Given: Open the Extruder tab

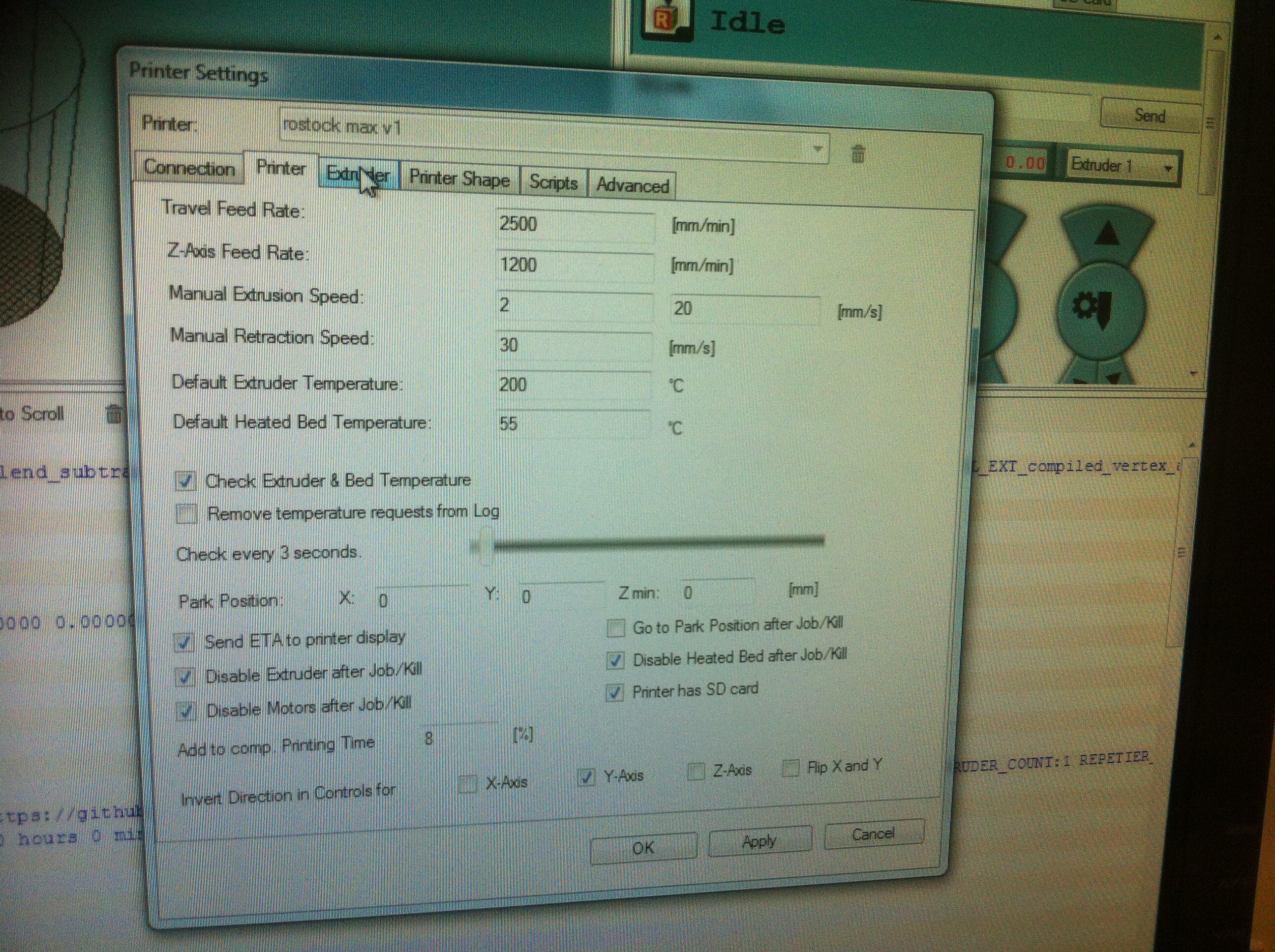Looking at the screenshot, I should (x=358, y=173).
